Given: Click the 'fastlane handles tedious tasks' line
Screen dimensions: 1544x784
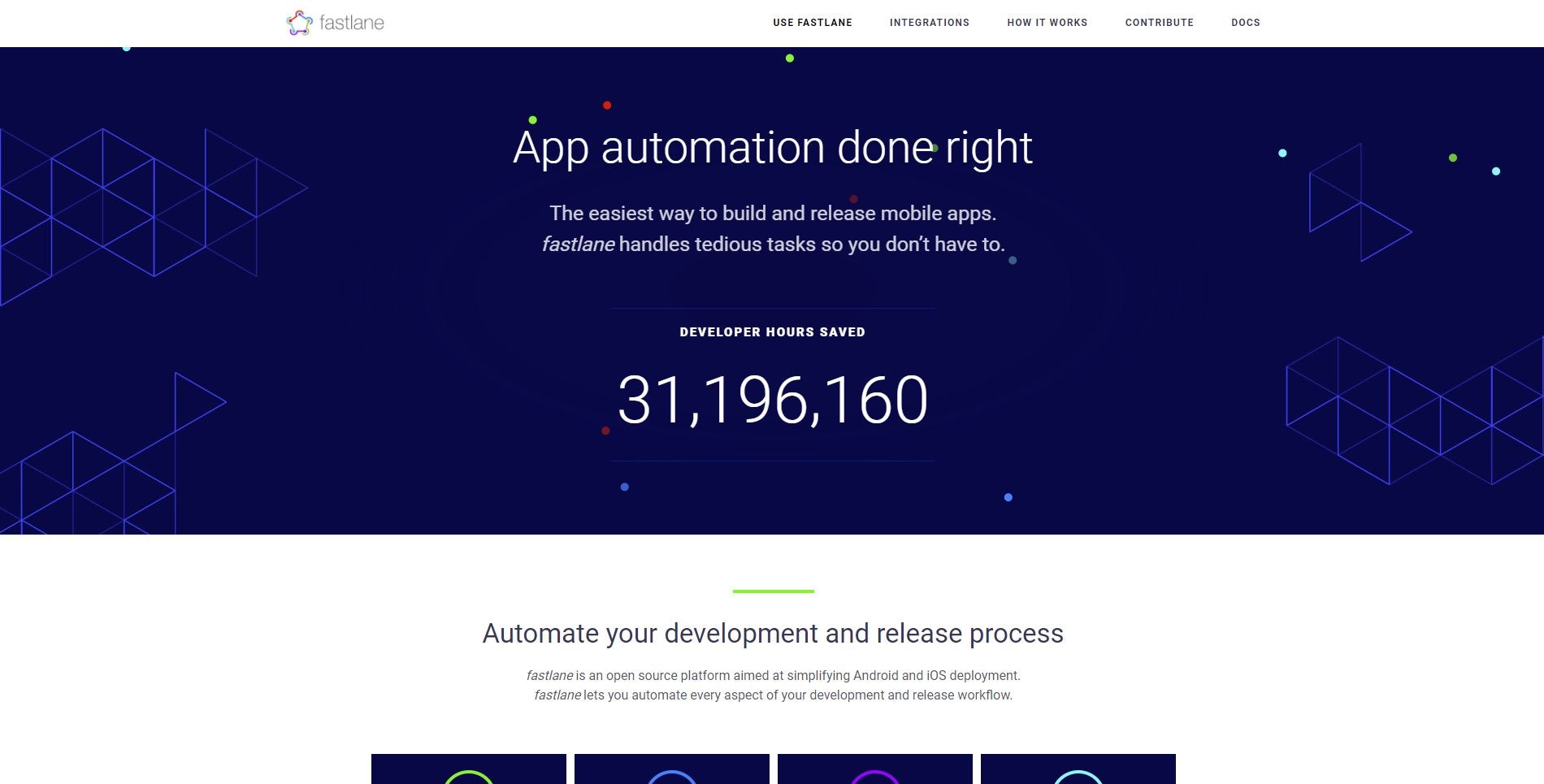Looking at the screenshot, I should (773, 245).
